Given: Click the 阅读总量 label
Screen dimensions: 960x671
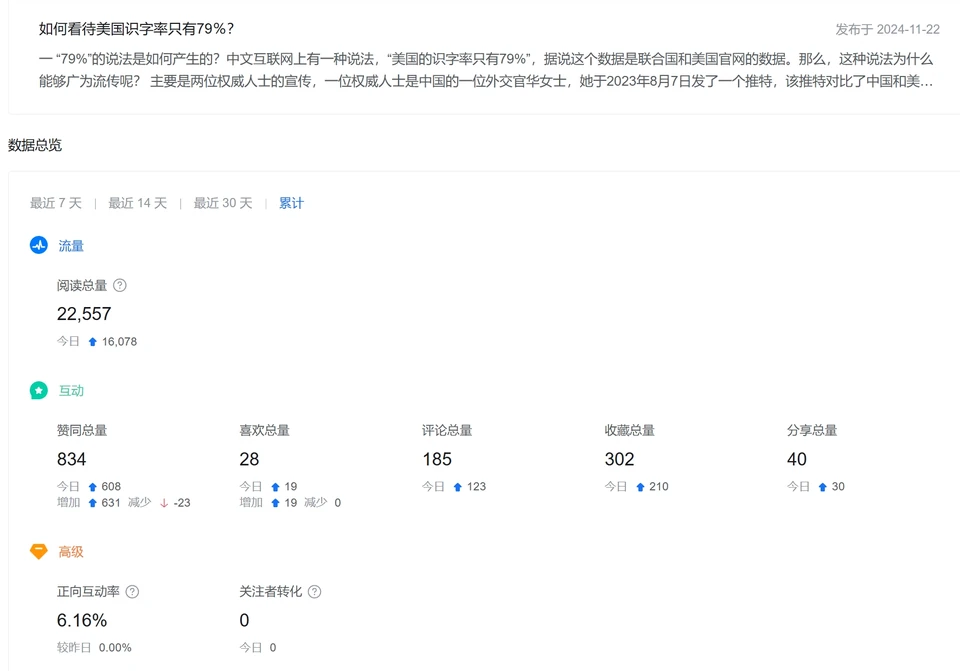Looking at the screenshot, I should click(82, 285).
